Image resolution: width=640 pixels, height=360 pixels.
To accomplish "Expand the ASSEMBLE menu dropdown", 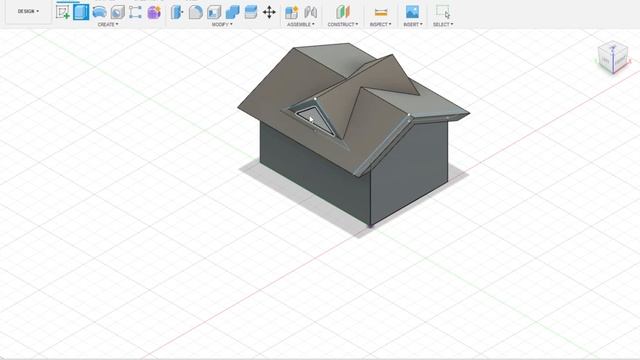I will click(301, 24).
